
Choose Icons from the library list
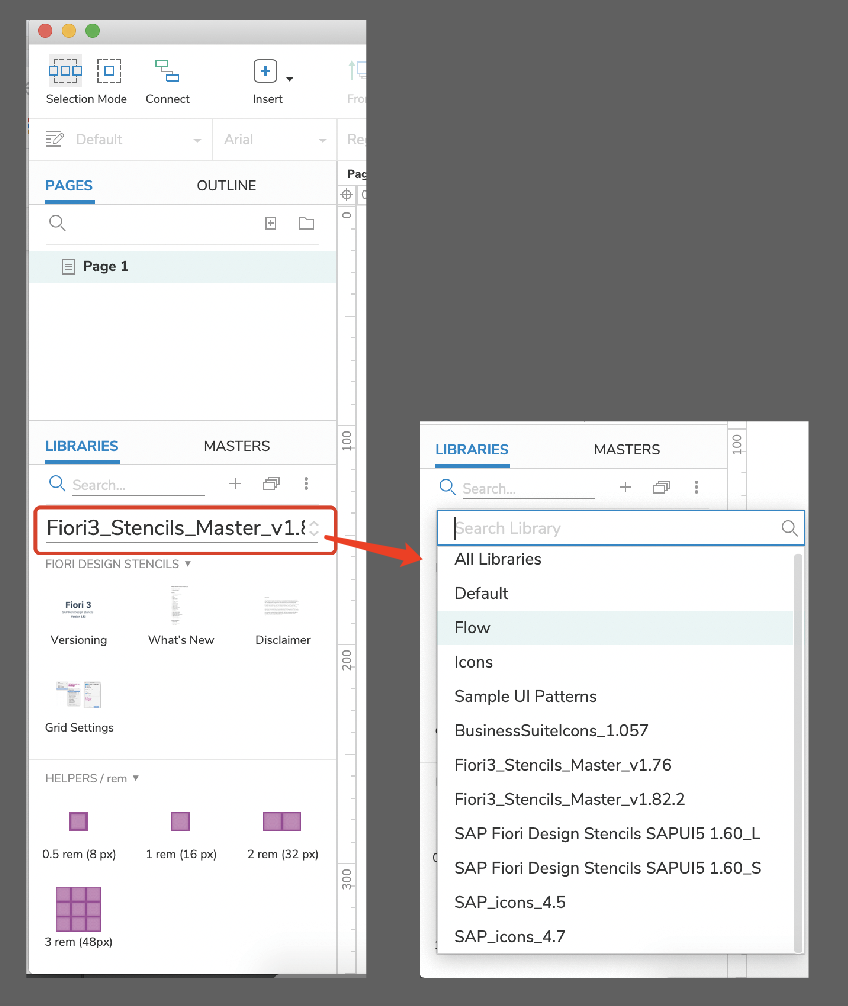point(615,662)
